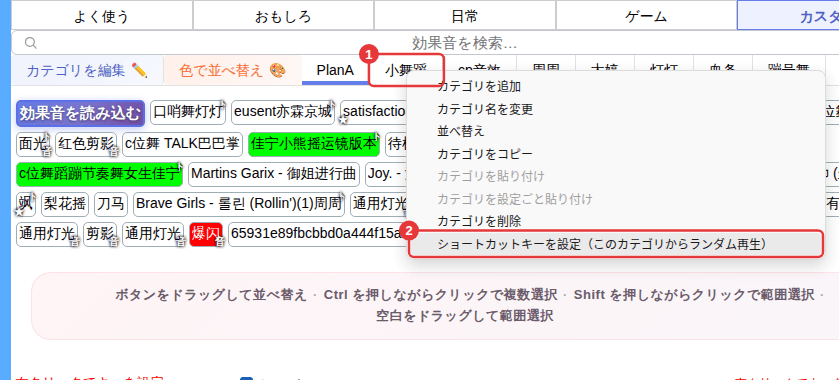Play Martins Garix - 御姐进行曲 sound

pos(273,174)
